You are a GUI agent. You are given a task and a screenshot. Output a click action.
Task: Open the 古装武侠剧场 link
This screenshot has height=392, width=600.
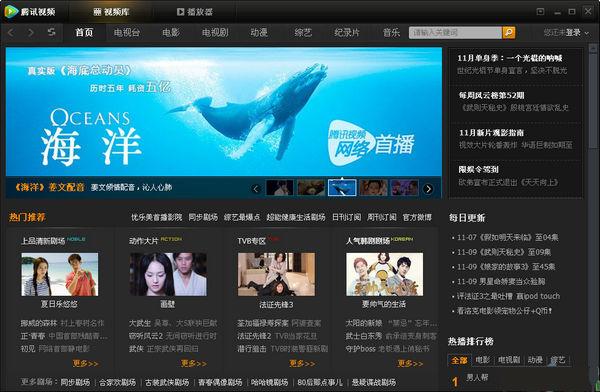click(x=167, y=382)
